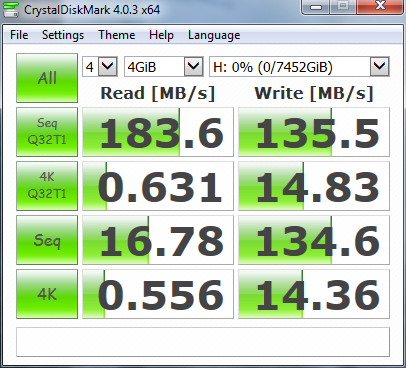Select the 134.6 Seq write result

pyautogui.click(x=314, y=240)
